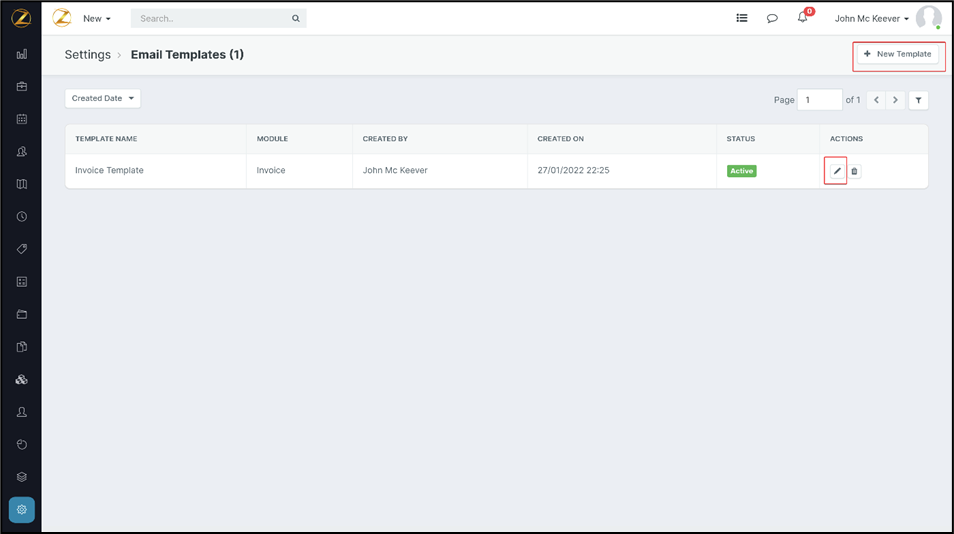
Task: Click the New Template button
Action: click(898, 54)
